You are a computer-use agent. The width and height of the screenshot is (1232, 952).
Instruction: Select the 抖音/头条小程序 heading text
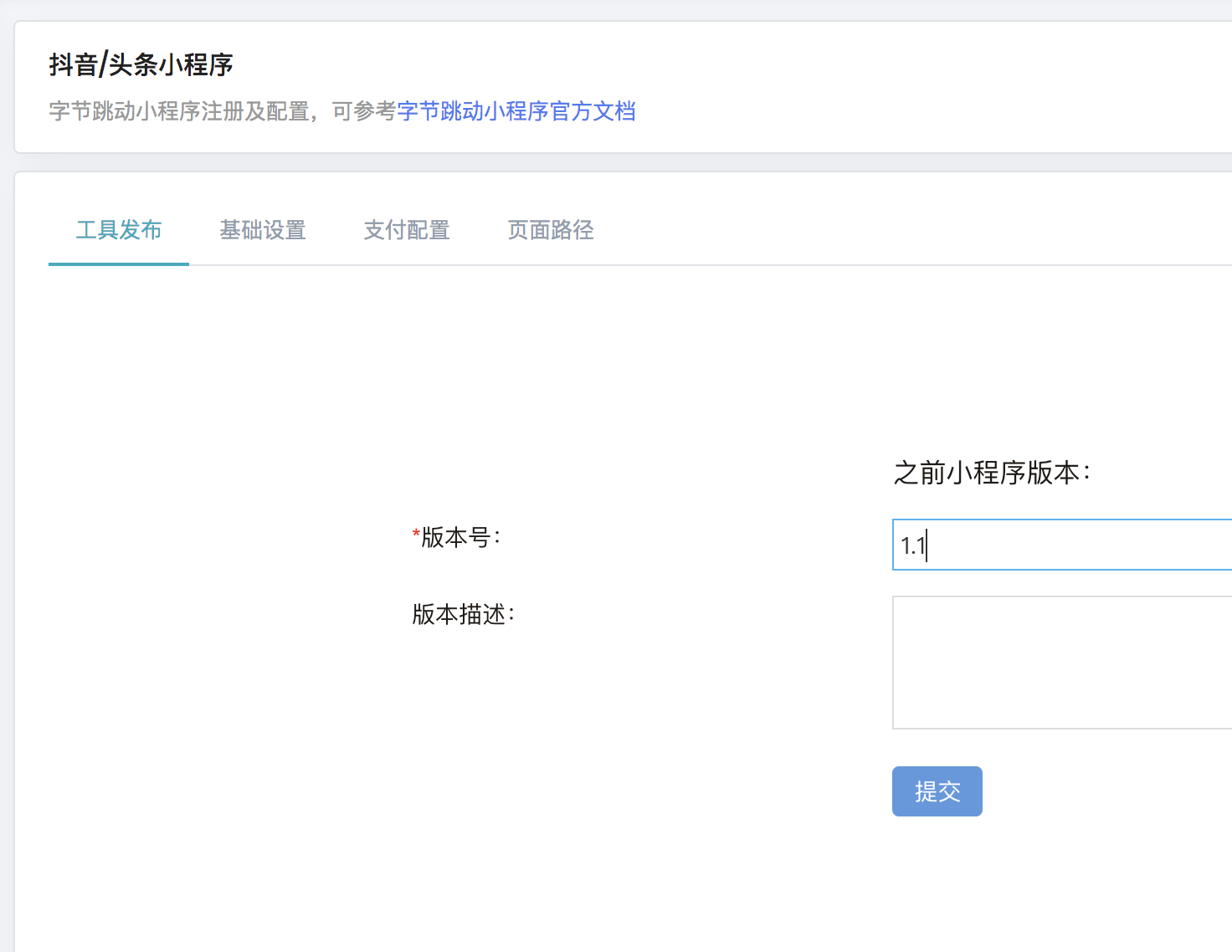click(x=141, y=64)
